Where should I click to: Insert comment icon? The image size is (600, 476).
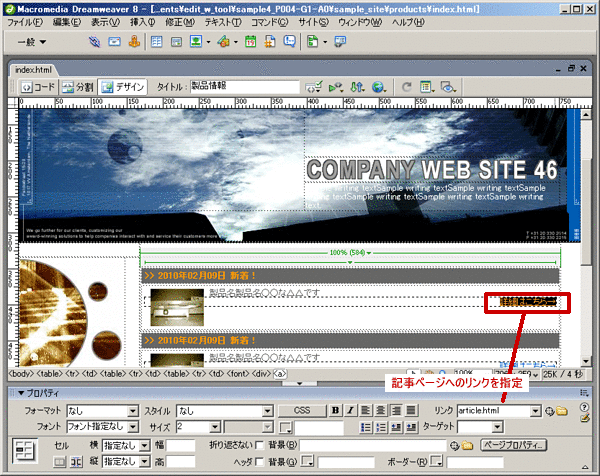point(290,41)
